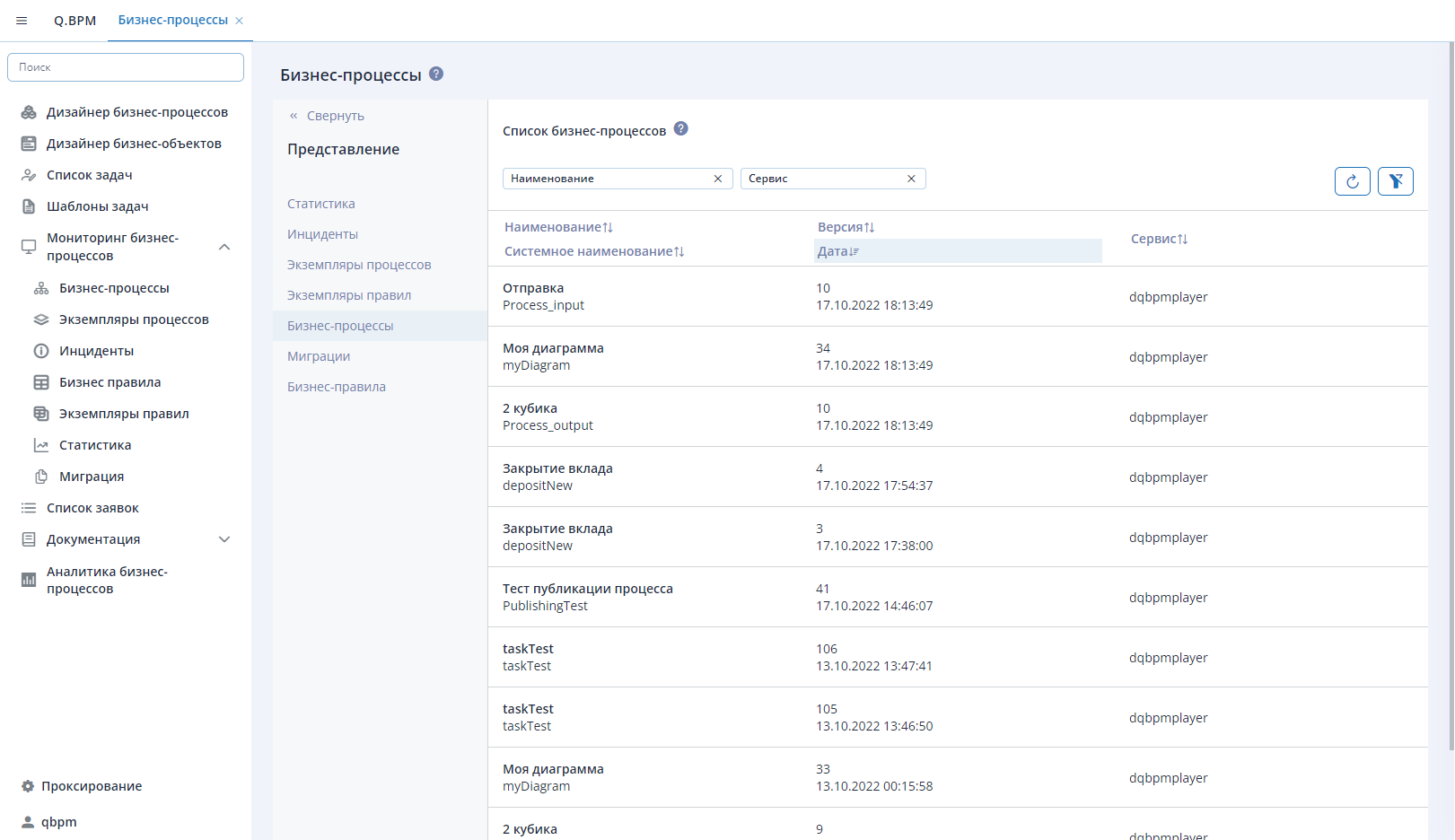Open Тест публикации процесса row
This screenshot has height=840, width=1455.
(x=958, y=597)
